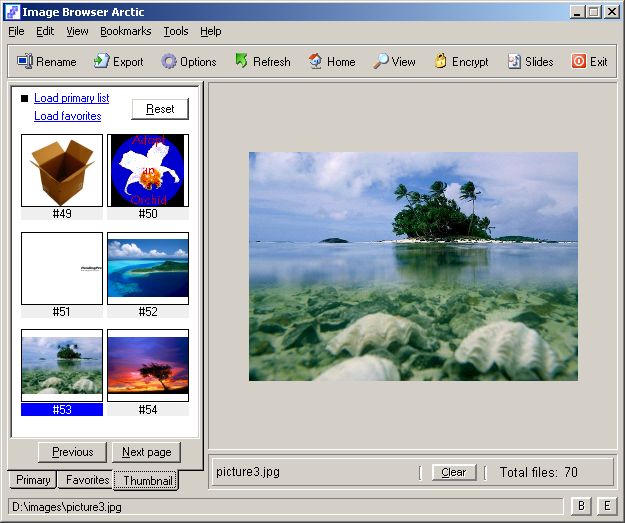Click the app icon in title bar
The height and width of the screenshot is (523, 625).
point(13,12)
